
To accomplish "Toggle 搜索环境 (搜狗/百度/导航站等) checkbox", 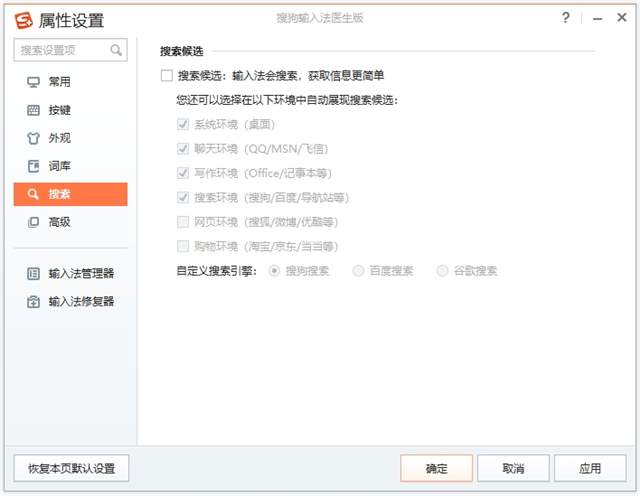I will pyautogui.click(x=183, y=198).
